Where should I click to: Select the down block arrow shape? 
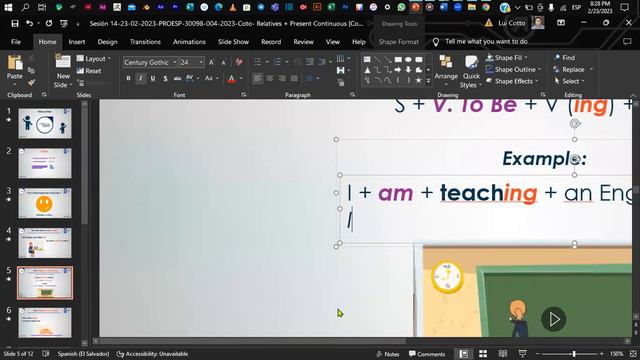(408, 70)
